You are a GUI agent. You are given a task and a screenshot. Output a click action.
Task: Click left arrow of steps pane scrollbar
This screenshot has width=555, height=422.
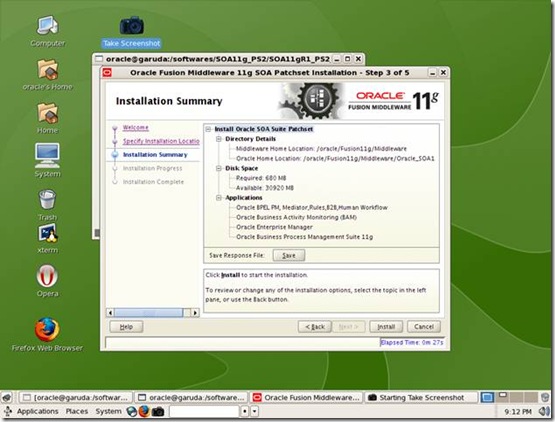coord(110,313)
